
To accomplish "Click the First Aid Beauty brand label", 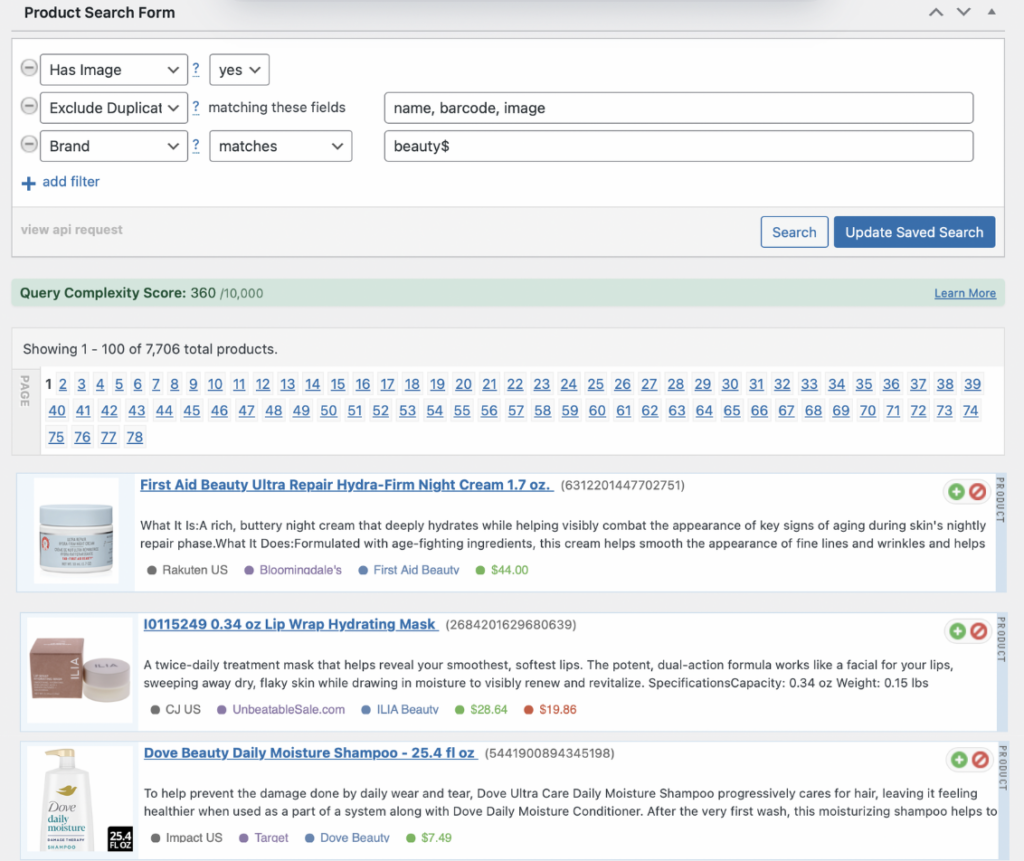I will click(416, 570).
